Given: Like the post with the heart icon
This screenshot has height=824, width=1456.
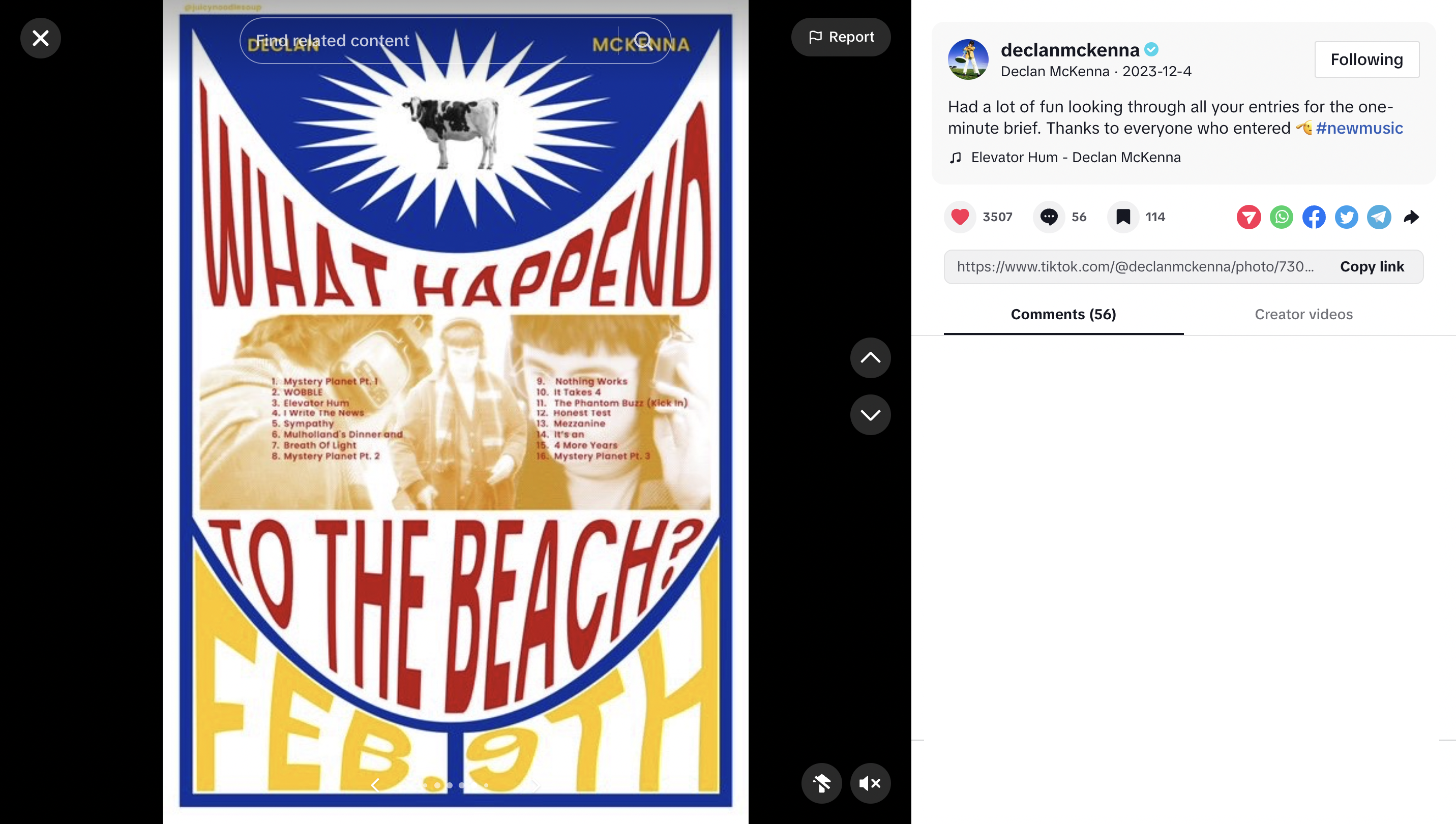Looking at the screenshot, I should point(960,217).
